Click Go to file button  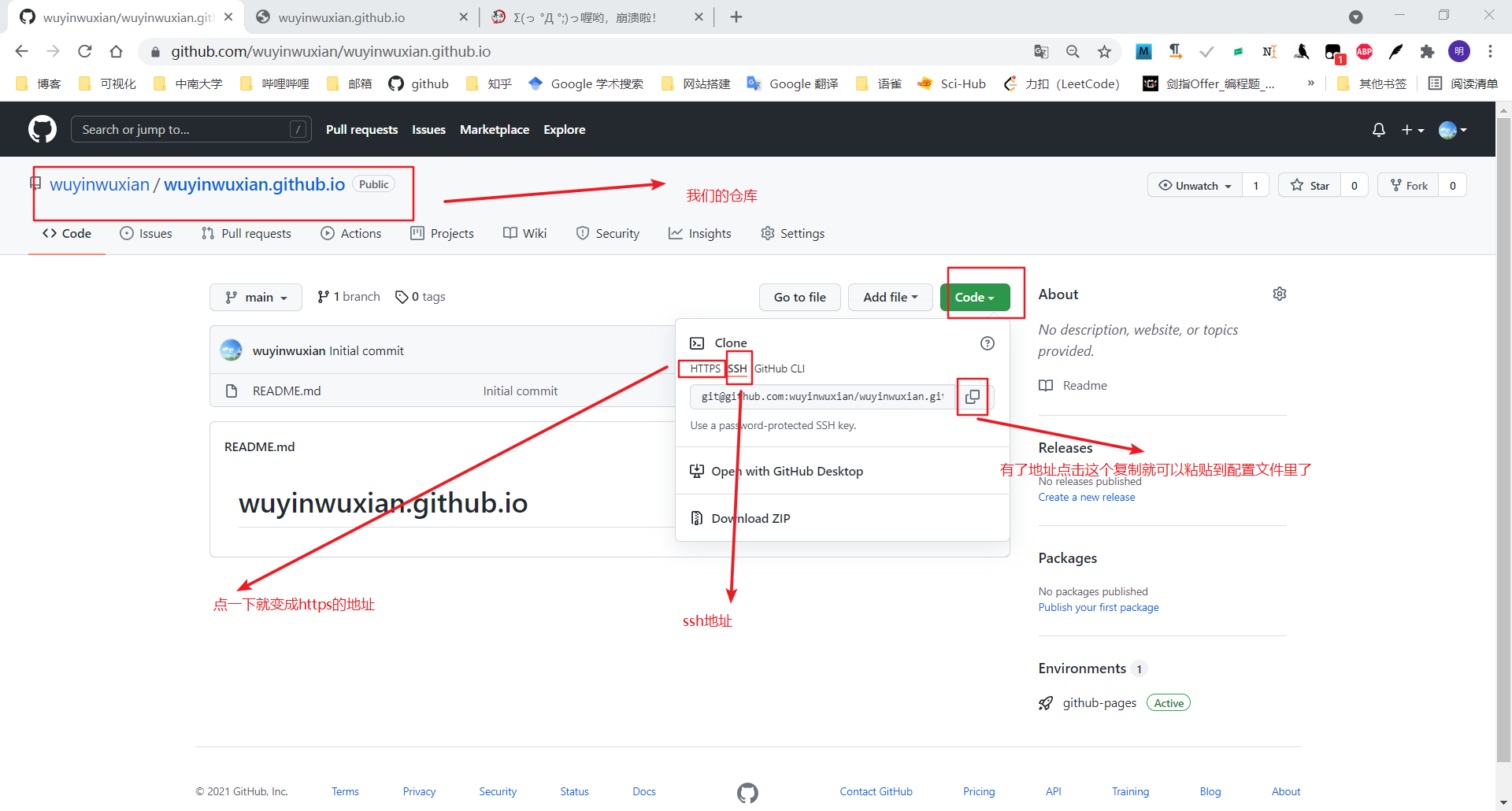(800, 297)
